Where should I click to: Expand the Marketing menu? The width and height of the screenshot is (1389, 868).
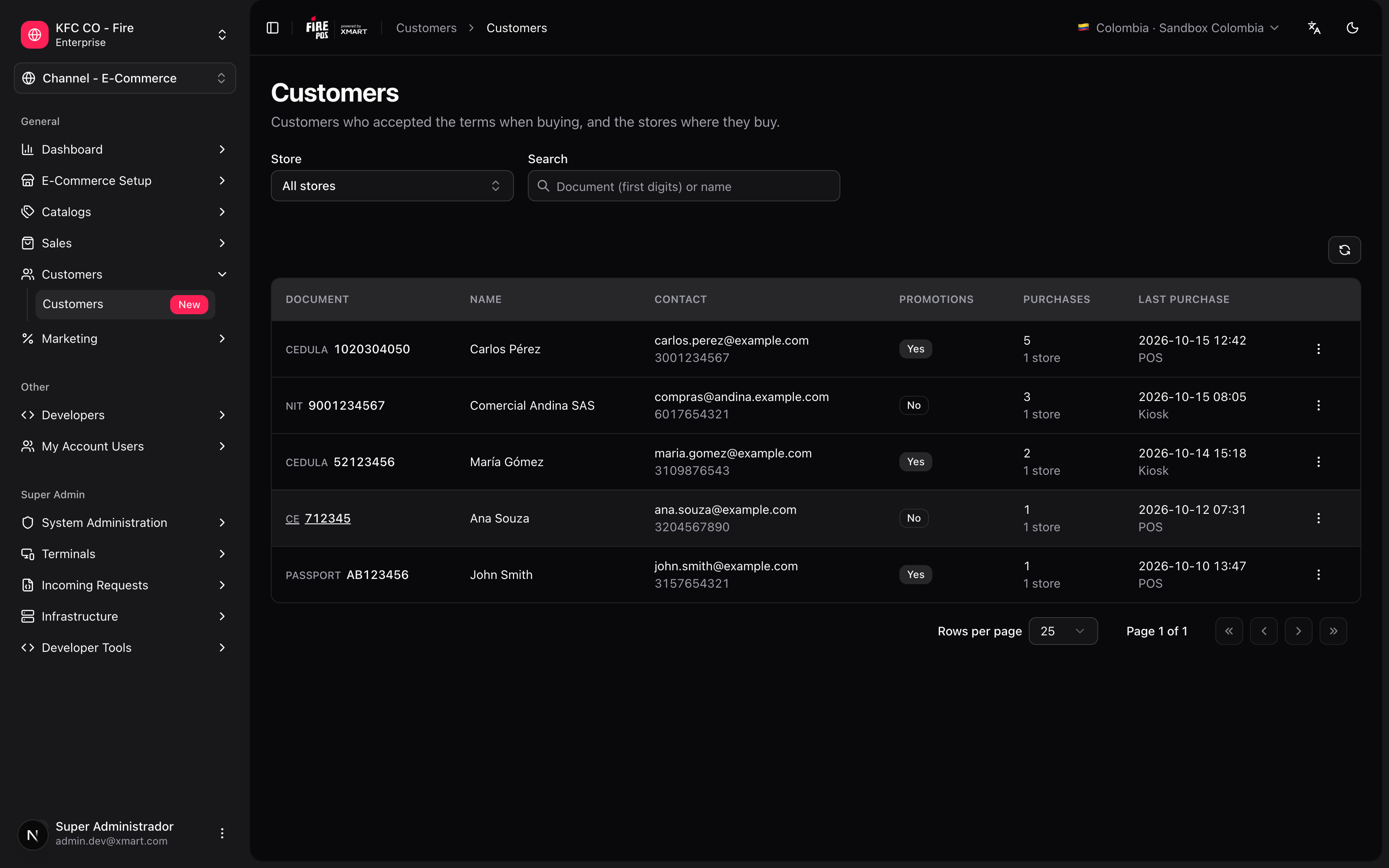click(125, 339)
